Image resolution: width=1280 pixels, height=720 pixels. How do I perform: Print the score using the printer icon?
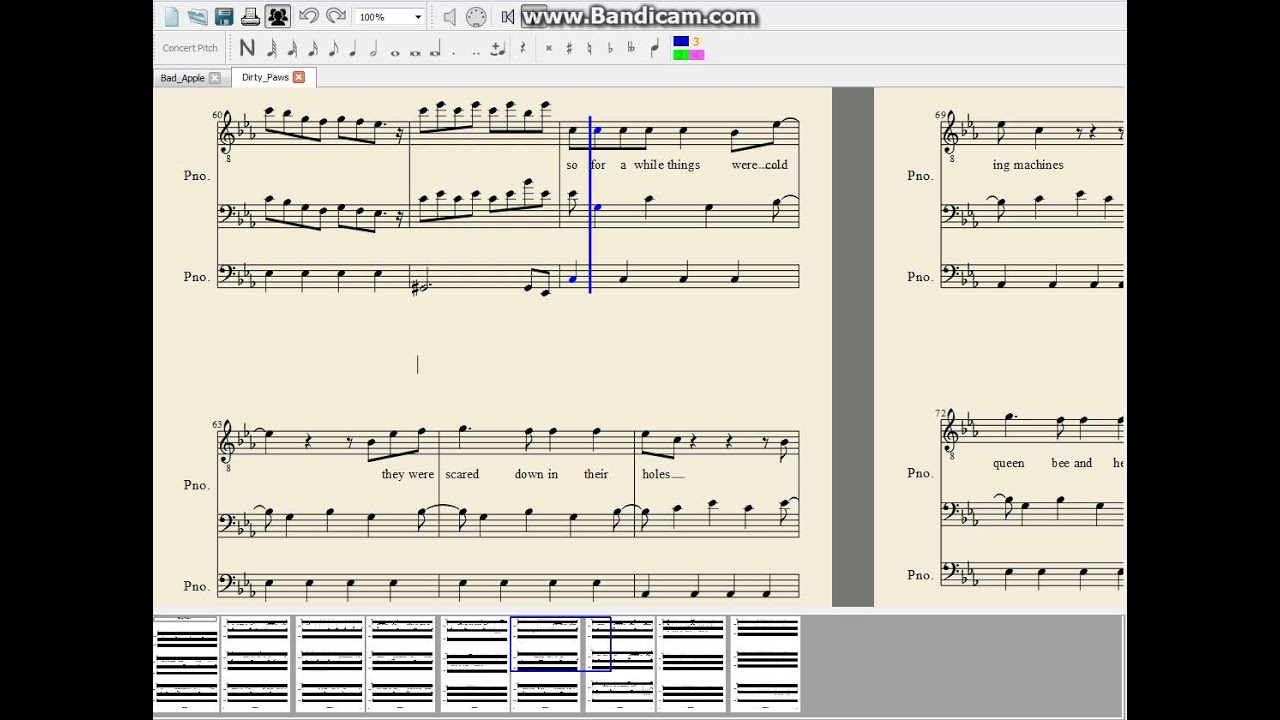click(251, 17)
